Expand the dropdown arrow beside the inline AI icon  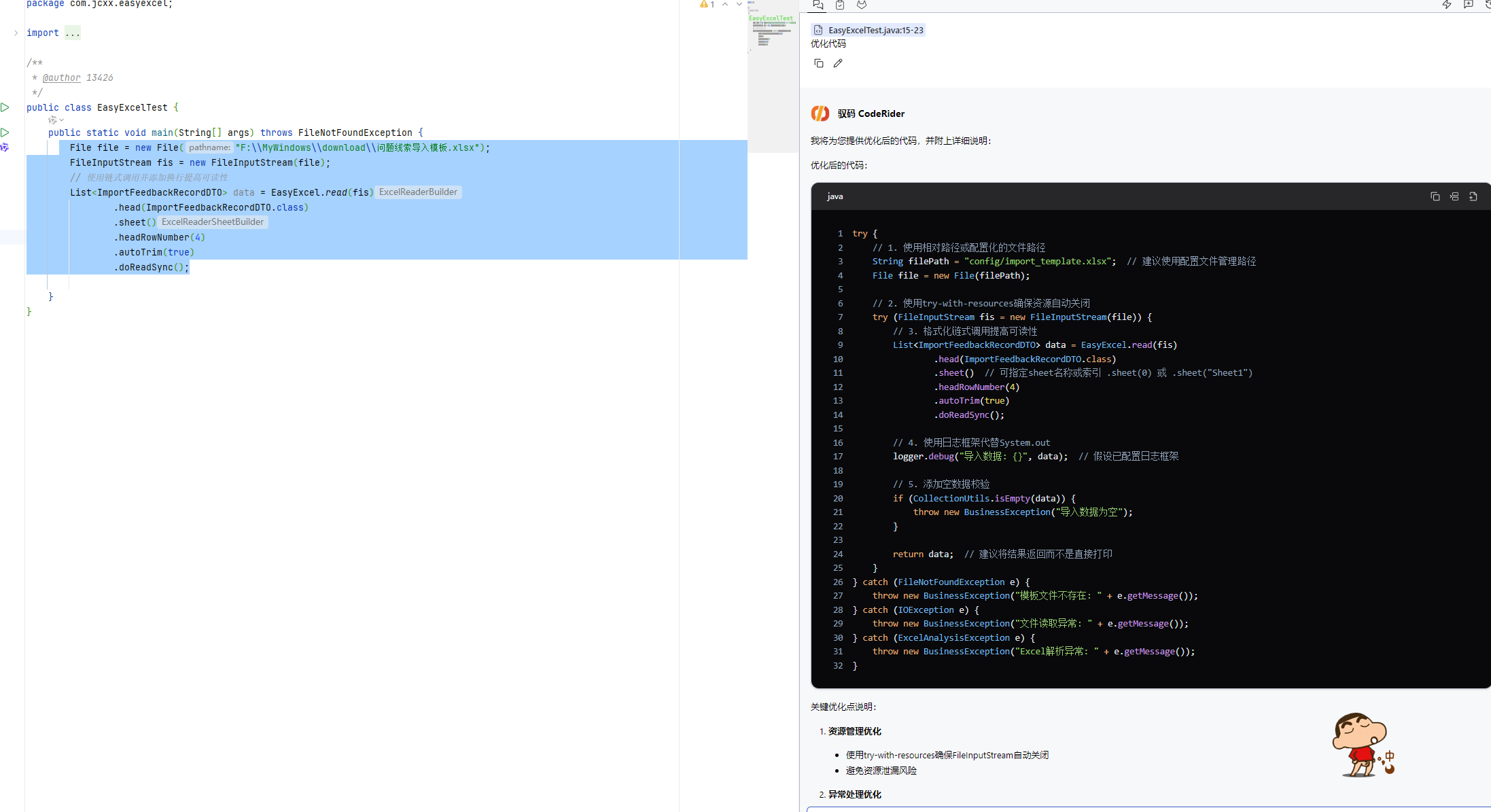62,120
